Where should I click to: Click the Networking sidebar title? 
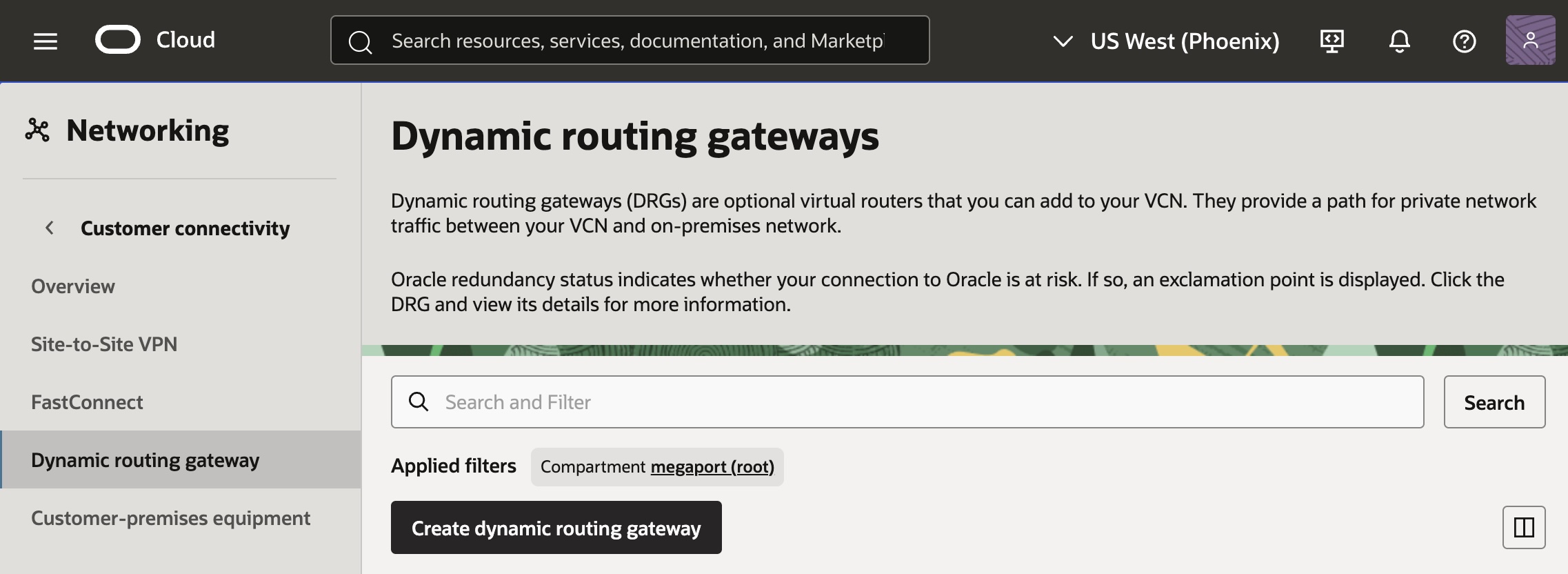(x=148, y=130)
